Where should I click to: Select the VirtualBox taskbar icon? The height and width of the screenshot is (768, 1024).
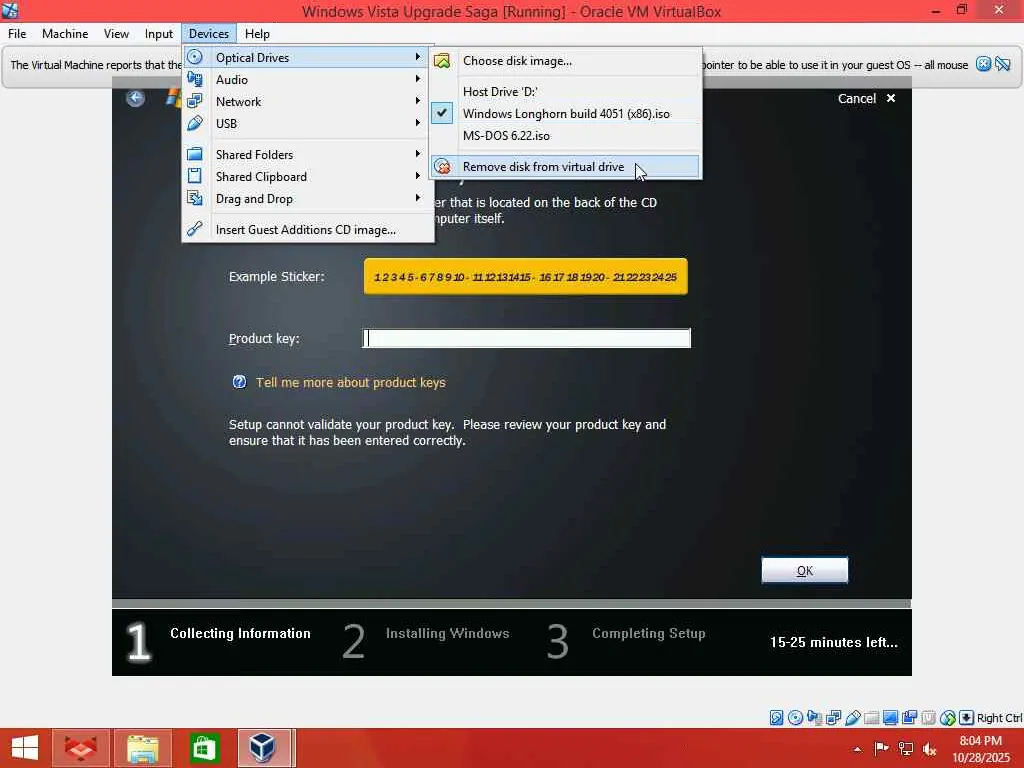click(263, 748)
